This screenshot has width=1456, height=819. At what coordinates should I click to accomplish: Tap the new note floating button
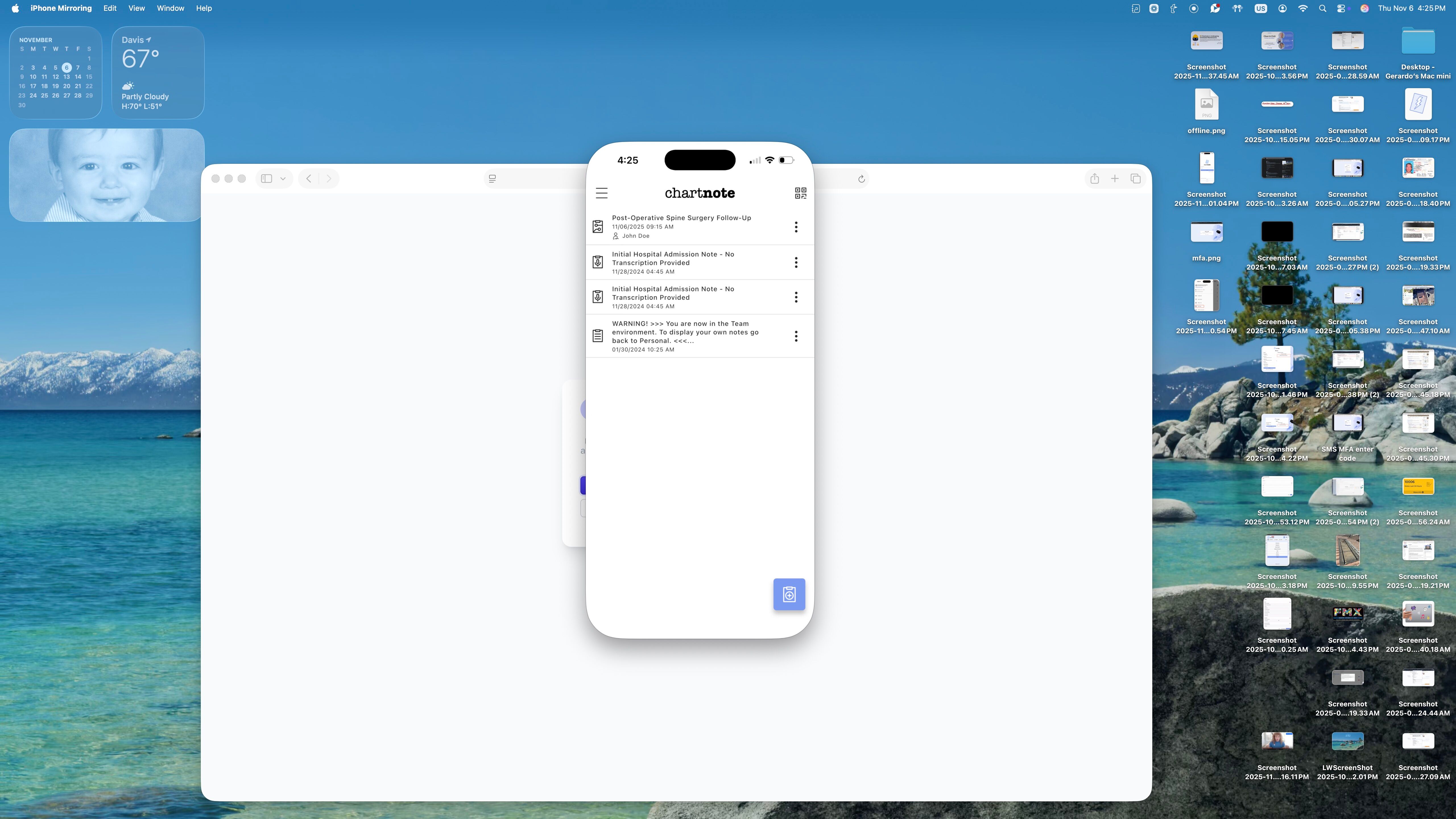click(789, 594)
